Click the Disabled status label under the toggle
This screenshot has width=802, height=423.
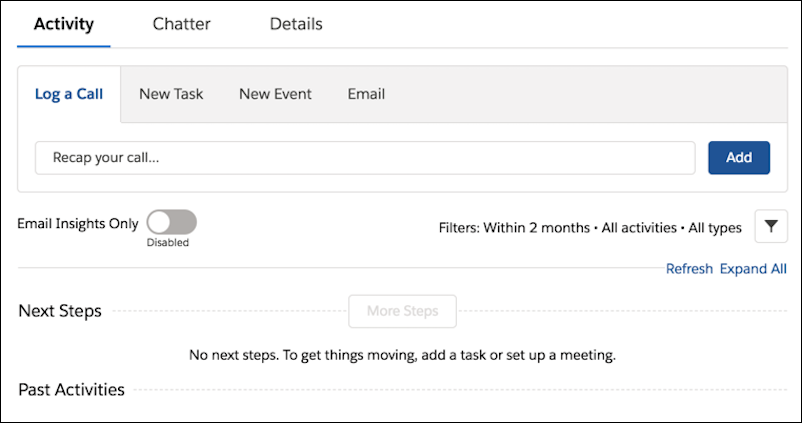click(x=168, y=243)
